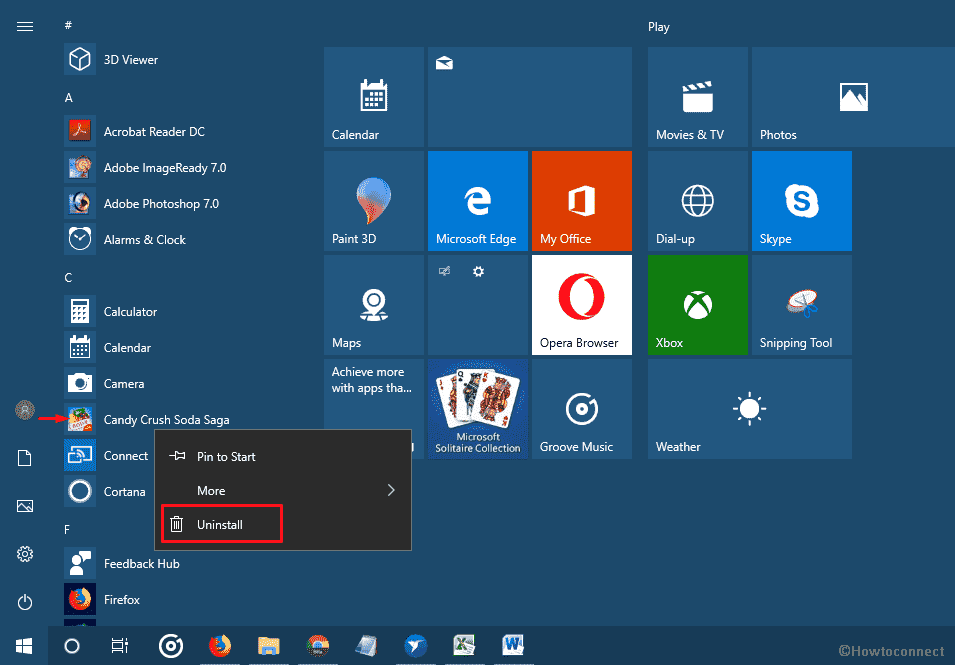Expand the Start menu hamburger button
Viewport: 955px width, 665px height.
point(25,27)
